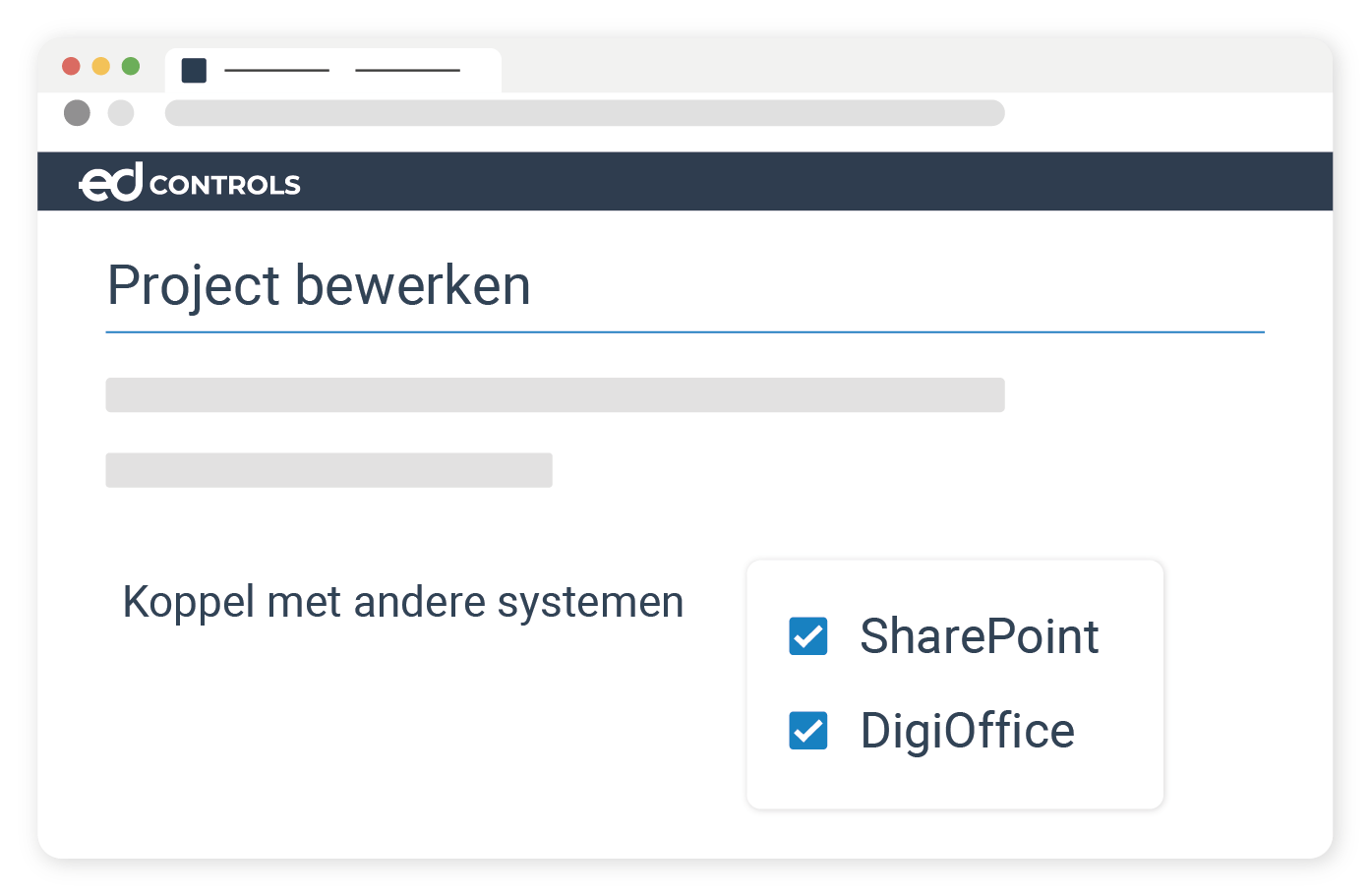
Task: Click the yellow minimize dot
Action: 100,66
